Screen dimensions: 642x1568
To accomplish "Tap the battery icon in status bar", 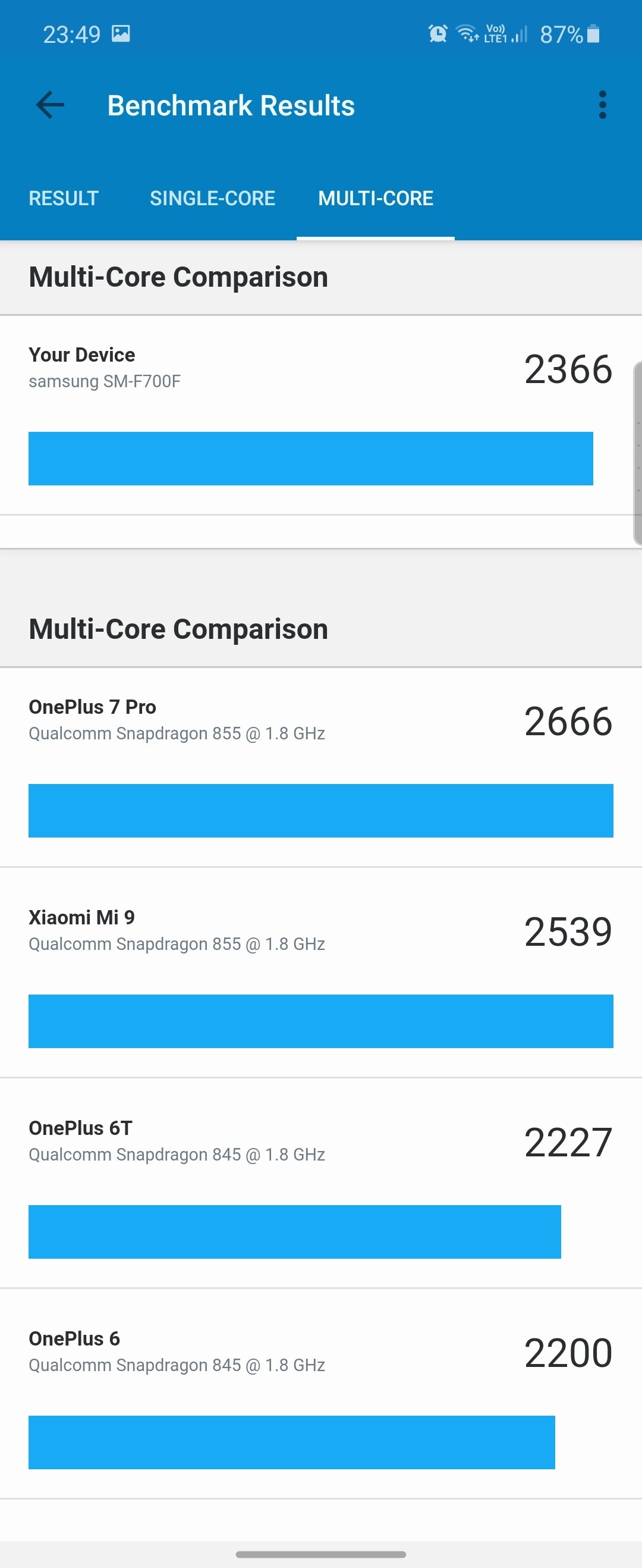I will [593, 34].
